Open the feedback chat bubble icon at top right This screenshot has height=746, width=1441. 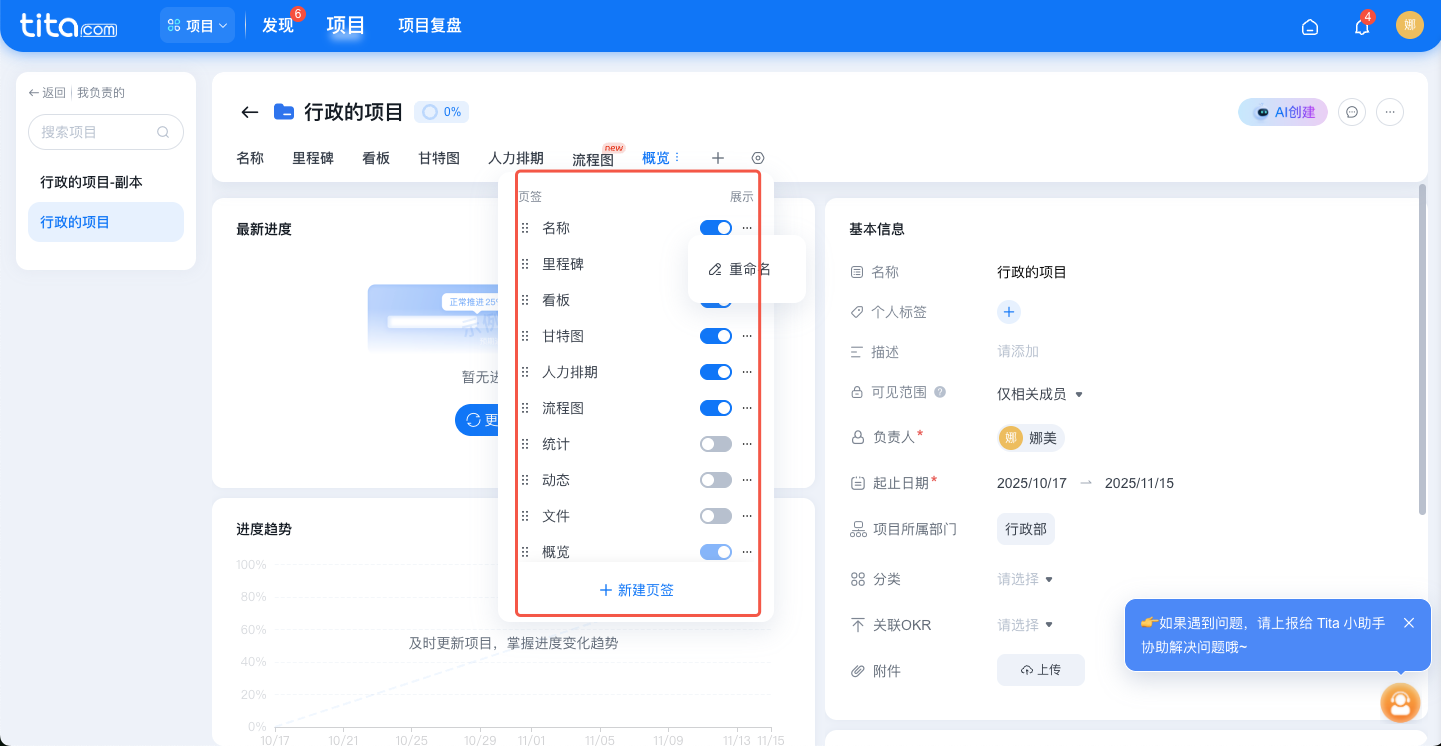[x=1352, y=112]
